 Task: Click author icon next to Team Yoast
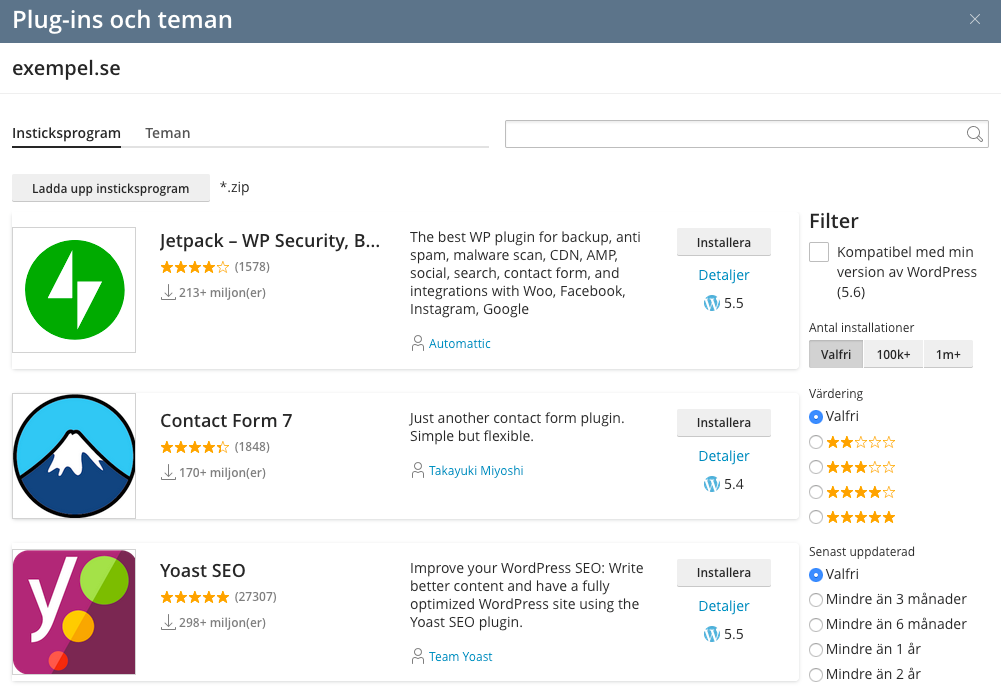coord(418,656)
